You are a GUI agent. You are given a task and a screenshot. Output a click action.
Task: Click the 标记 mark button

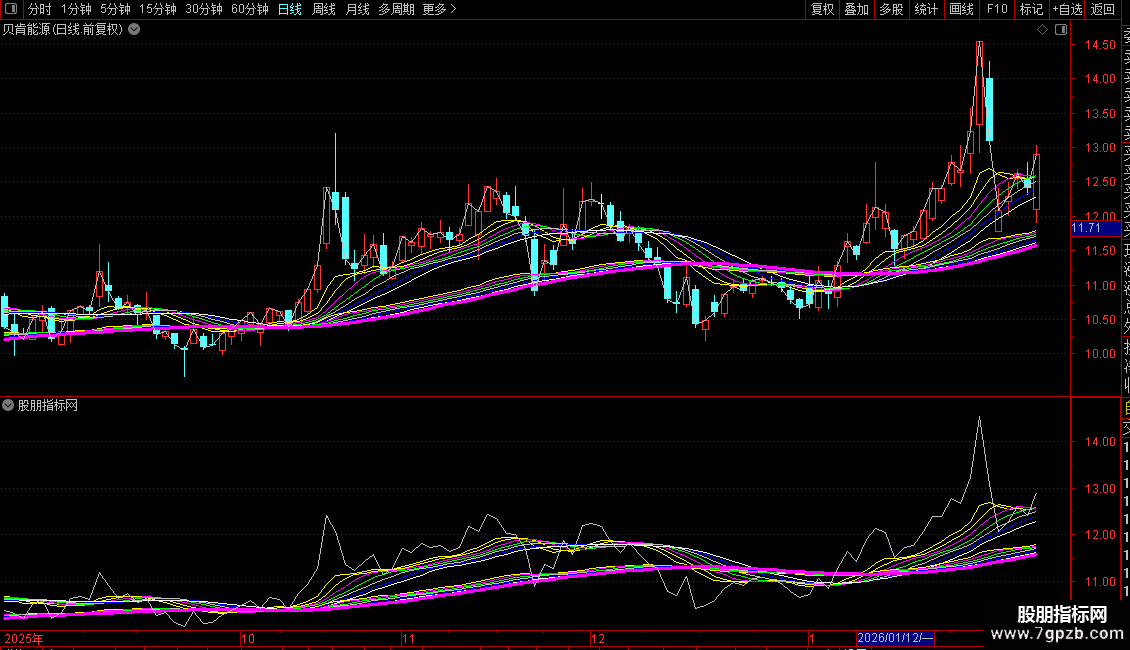coord(1031,9)
